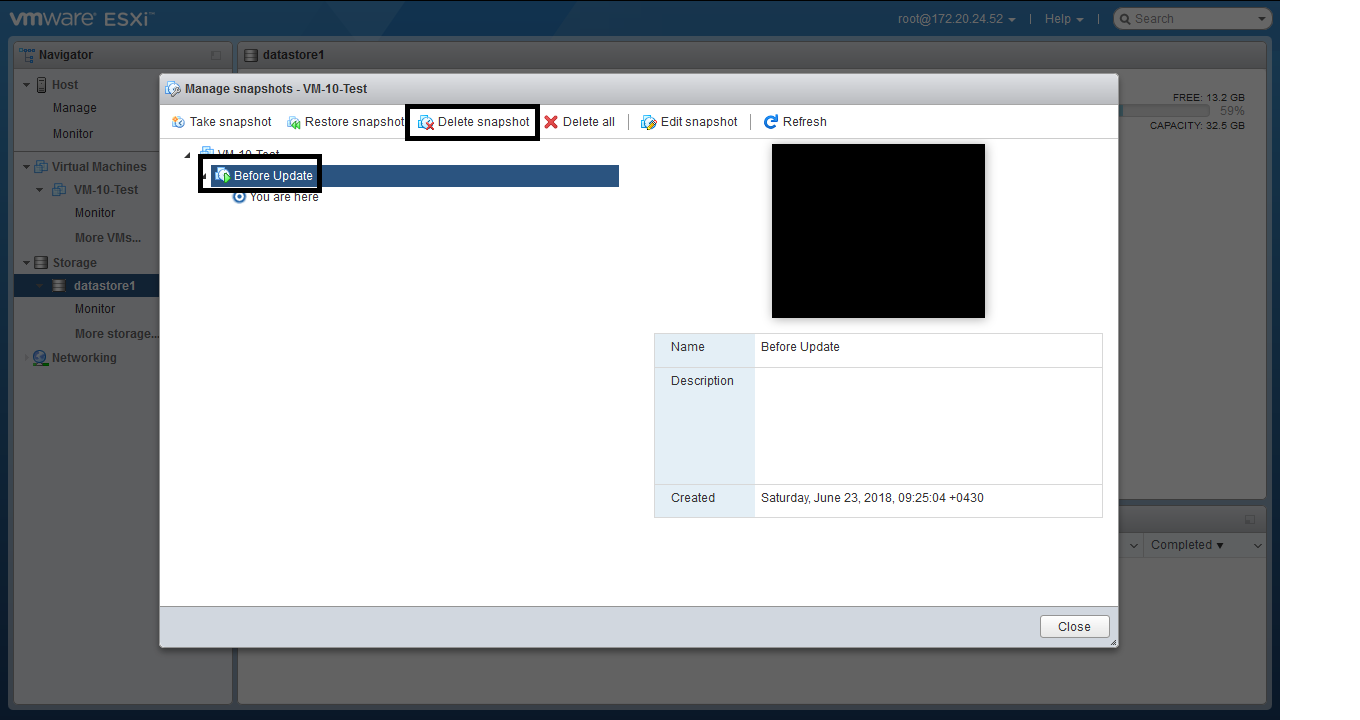1360x720 pixels.
Task: Collapse the VM-10-Test snapshot tree root
Action: [187, 155]
